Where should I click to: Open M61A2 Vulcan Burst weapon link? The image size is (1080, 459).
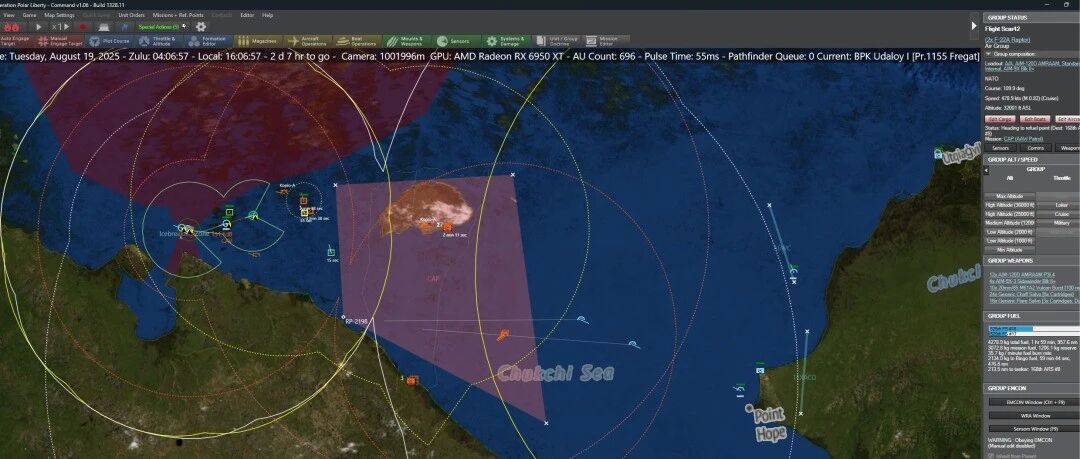click(1033, 287)
